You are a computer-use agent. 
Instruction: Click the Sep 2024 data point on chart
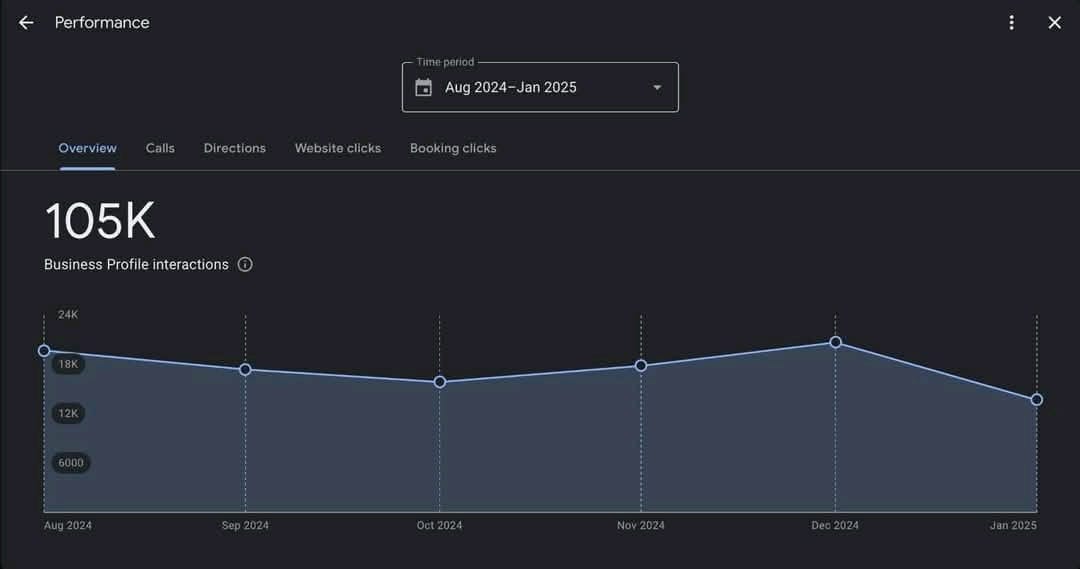tap(245, 370)
